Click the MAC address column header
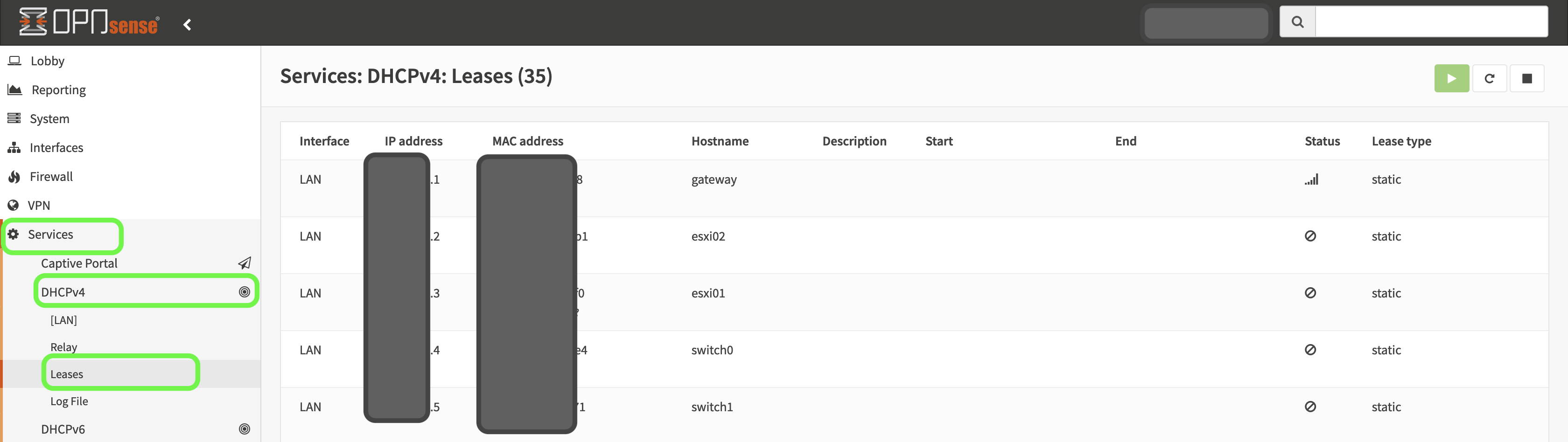The height and width of the screenshot is (442, 1568). [x=528, y=141]
